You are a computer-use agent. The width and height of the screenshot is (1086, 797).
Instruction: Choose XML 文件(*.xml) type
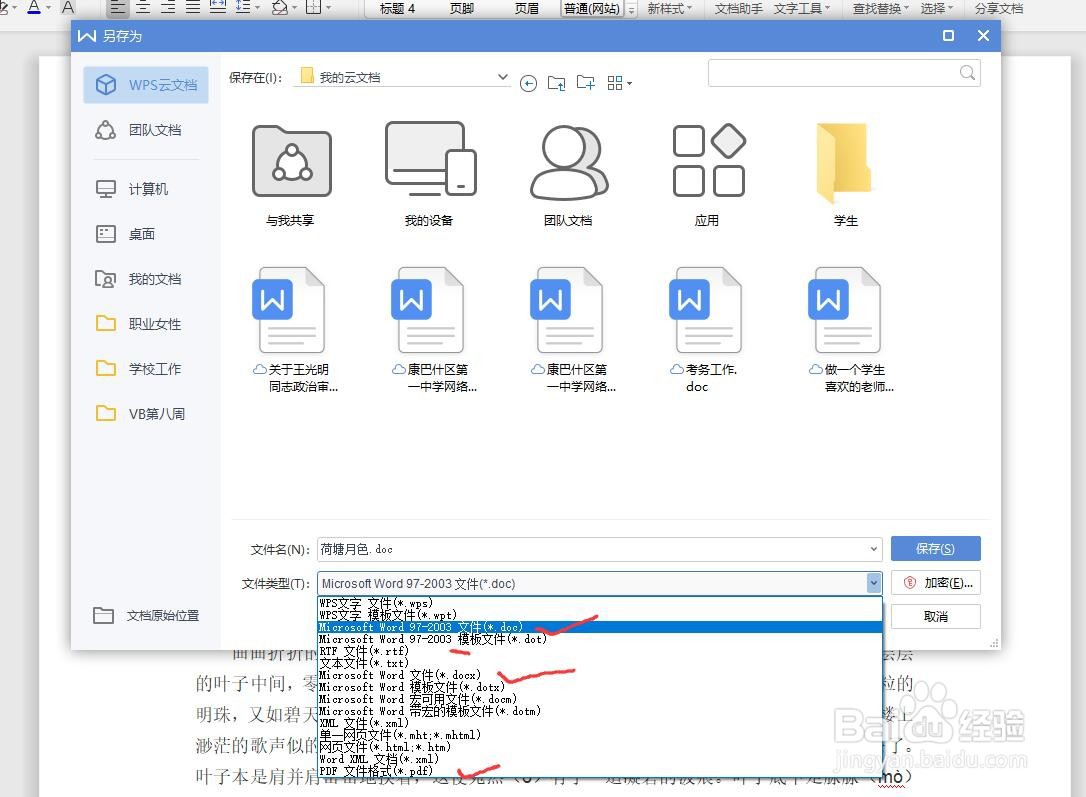click(600, 723)
